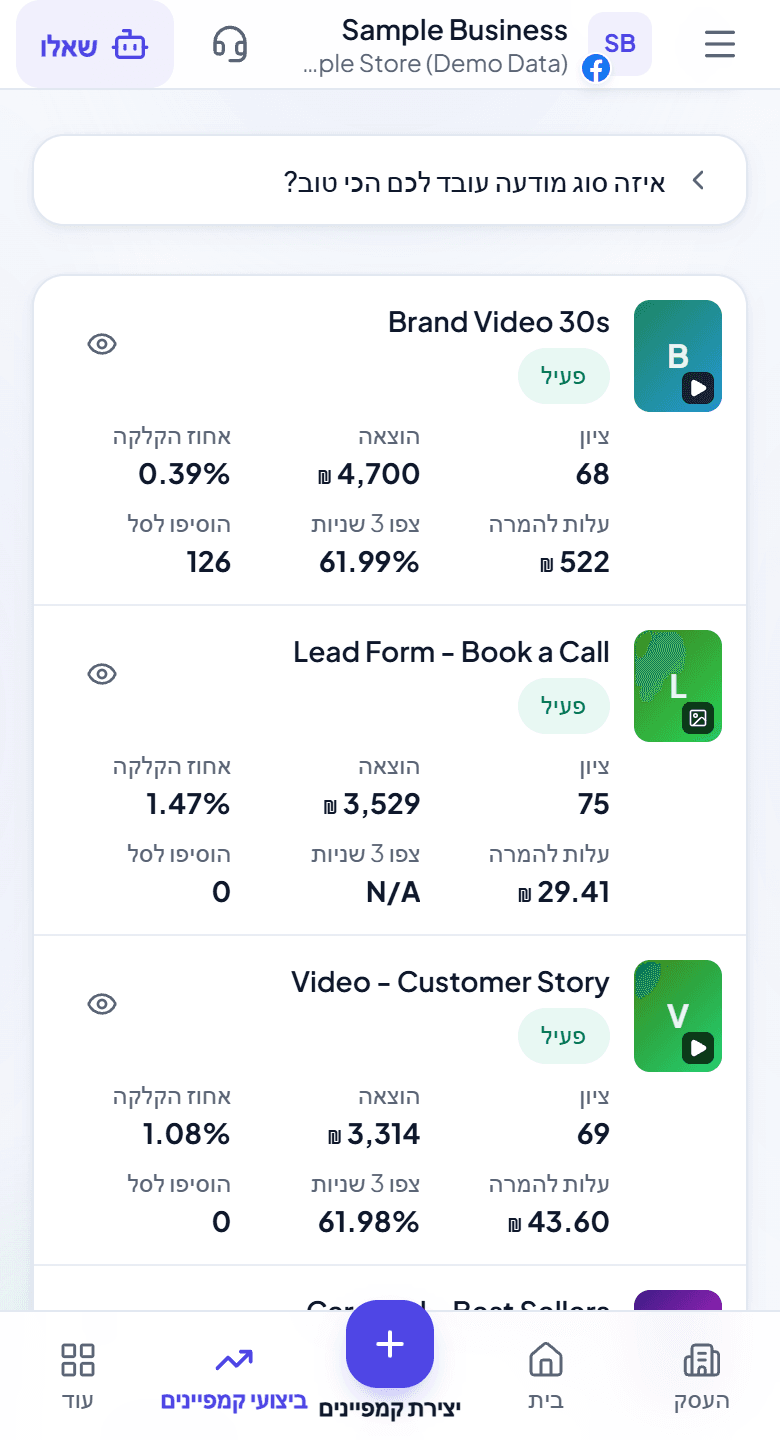Open Lead Form - Book a Call title
This screenshot has height=1440, width=780.
(451, 652)
